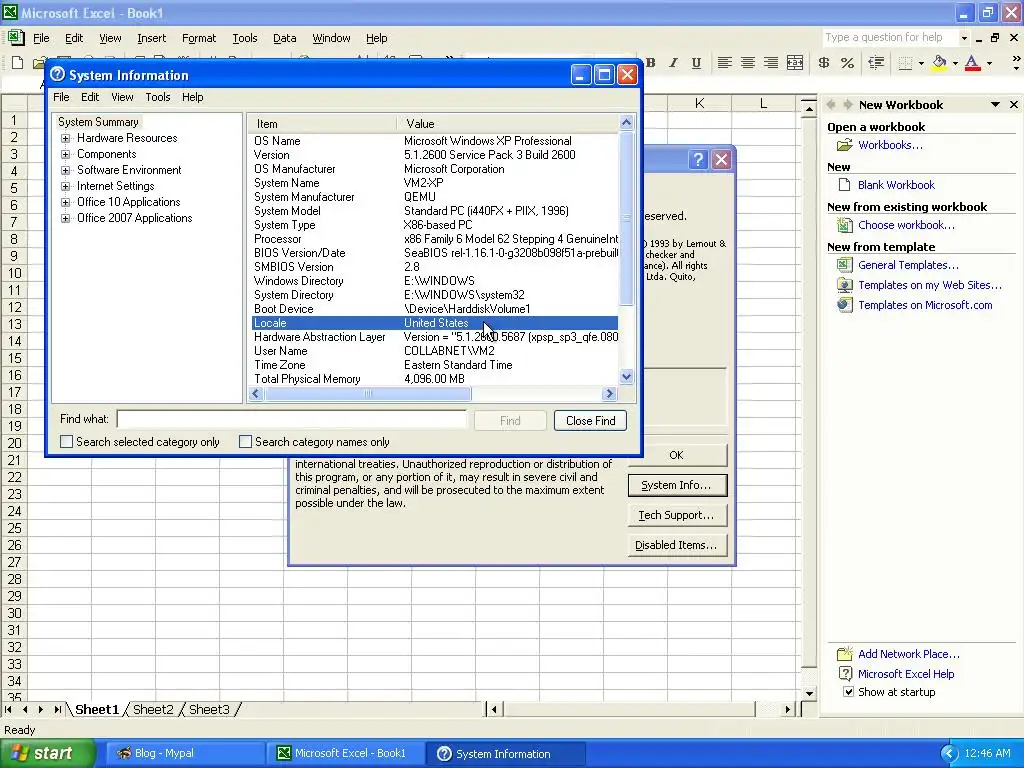Screen dimensions: 1024x768
Task: Apply Align Left in Excel toolbar
Action: click(x=724, y=63)
